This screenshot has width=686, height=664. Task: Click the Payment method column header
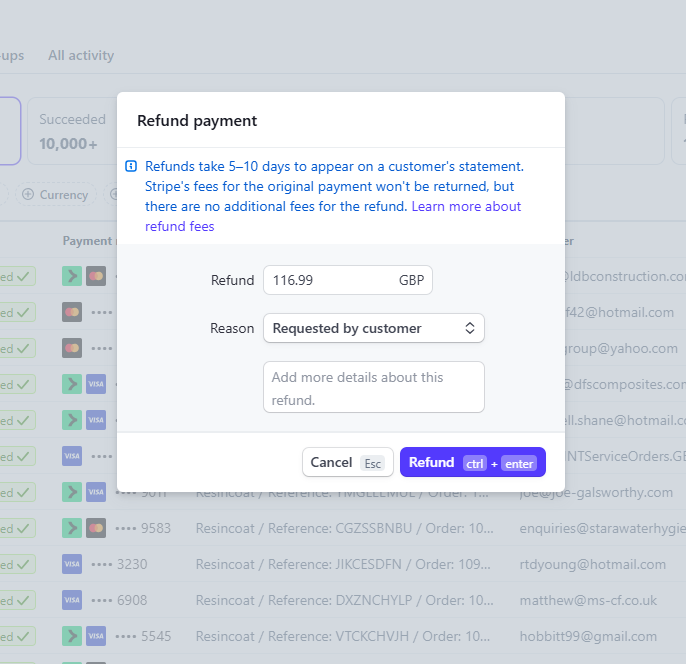click(89, 241)
